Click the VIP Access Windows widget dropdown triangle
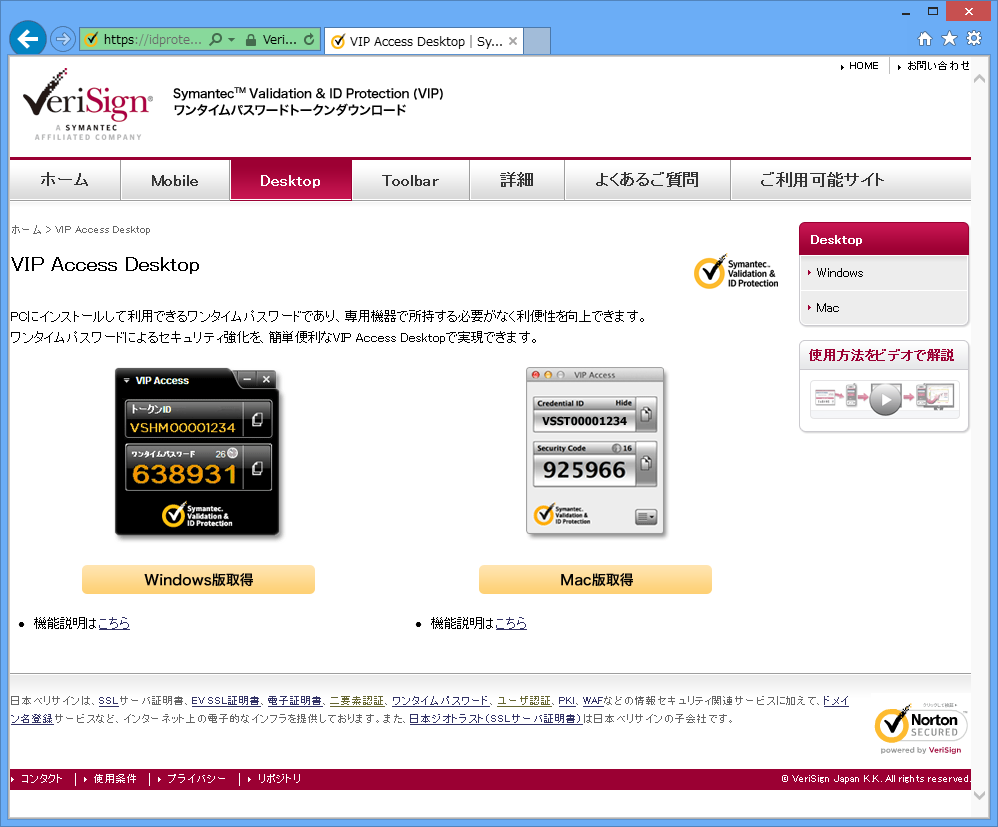The height and width of the screenshot is (827, 998). [x=127, y=381]
